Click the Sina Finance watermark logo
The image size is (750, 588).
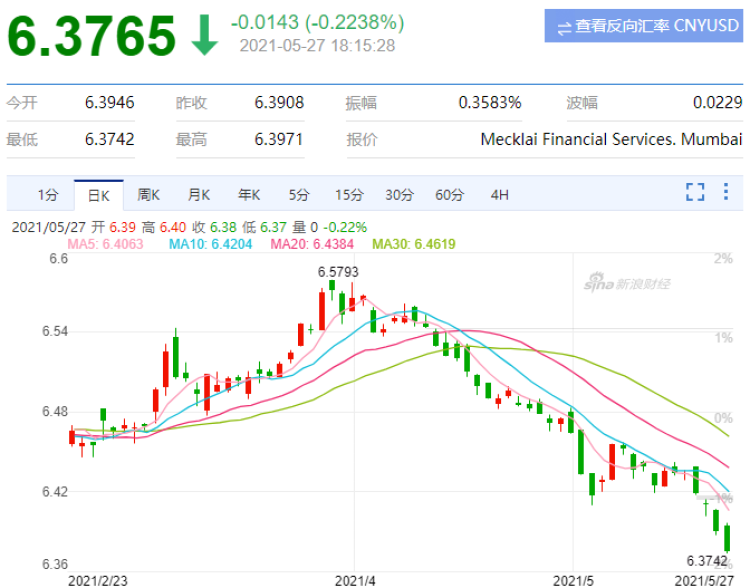[x=627, y=283]
